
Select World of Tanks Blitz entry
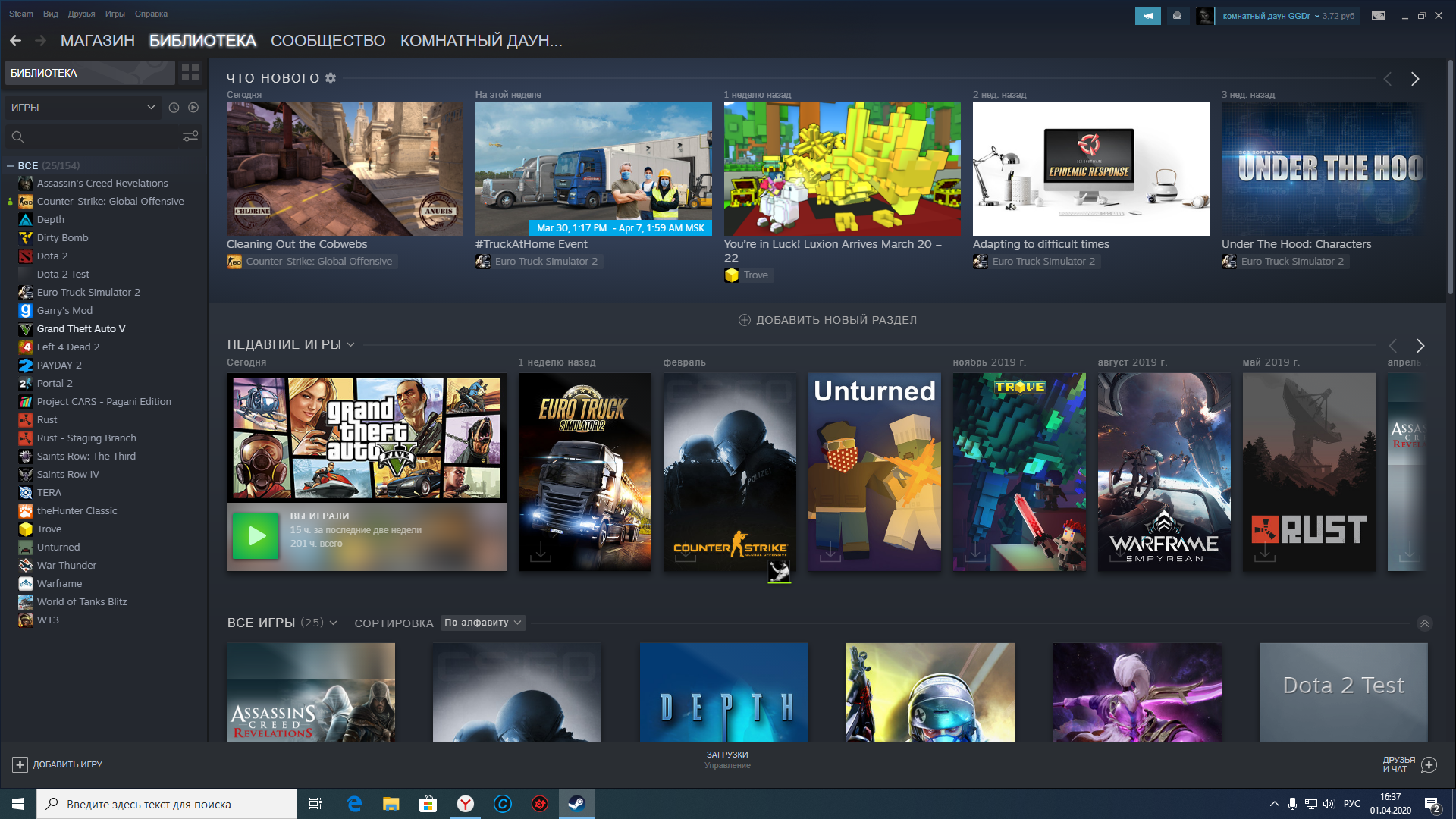[82, 602]
